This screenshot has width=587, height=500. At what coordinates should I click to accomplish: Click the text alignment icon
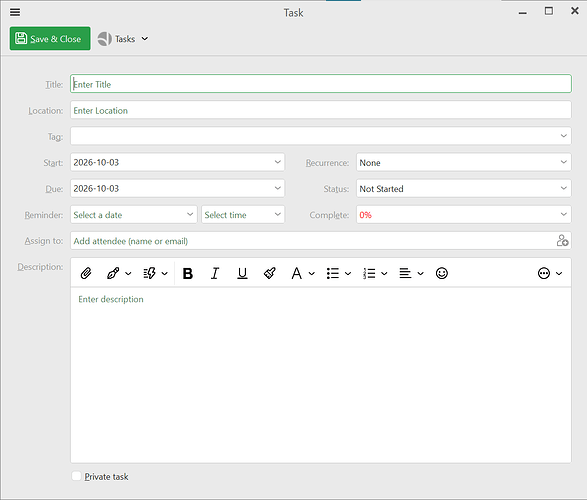tap(405, 273)
